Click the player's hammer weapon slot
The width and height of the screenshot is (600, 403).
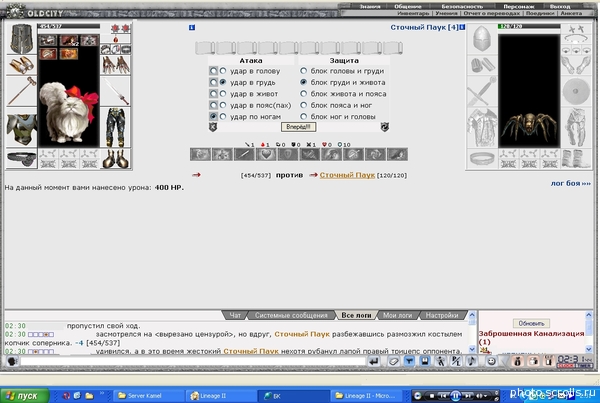[21, 91]
